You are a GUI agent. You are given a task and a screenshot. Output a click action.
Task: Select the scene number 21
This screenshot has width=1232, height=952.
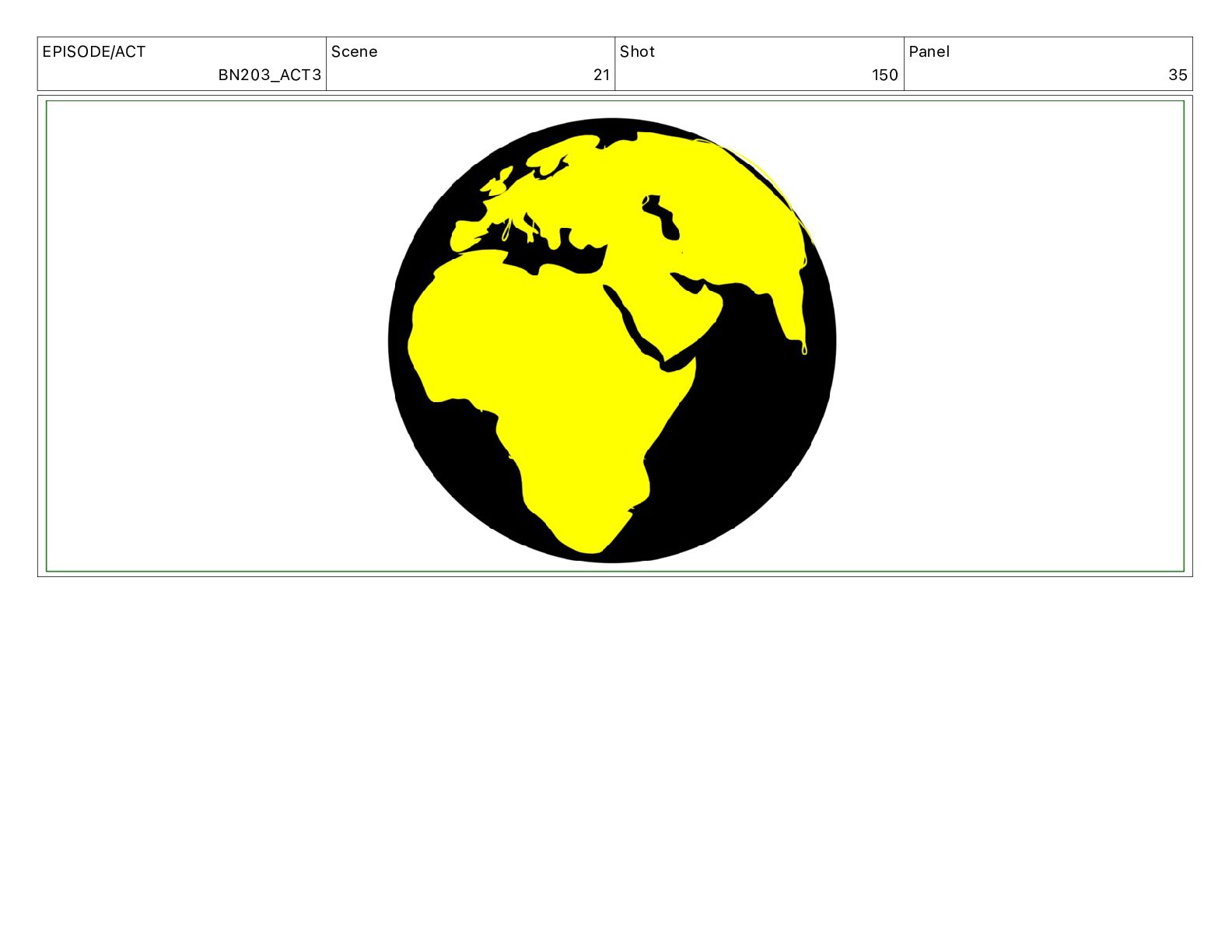pos(601,75)
